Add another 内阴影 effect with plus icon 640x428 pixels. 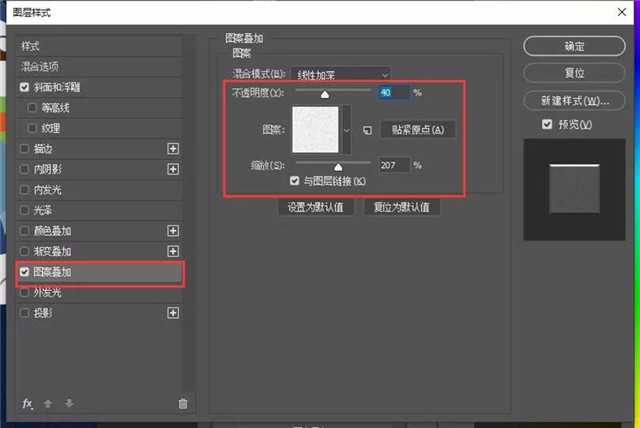[x=173, y=169]
